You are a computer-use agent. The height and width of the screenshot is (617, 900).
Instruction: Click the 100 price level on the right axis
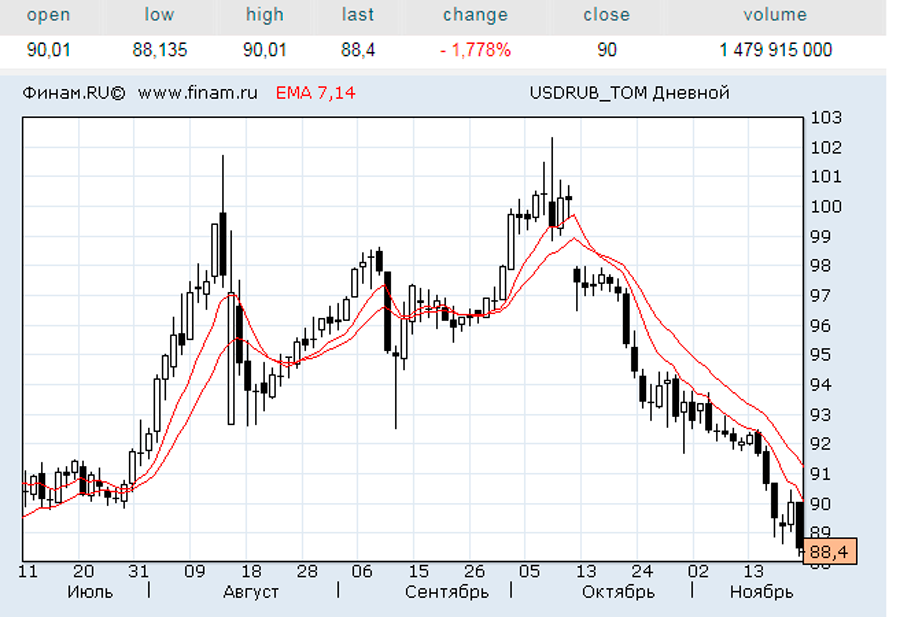tap(827, 207)
